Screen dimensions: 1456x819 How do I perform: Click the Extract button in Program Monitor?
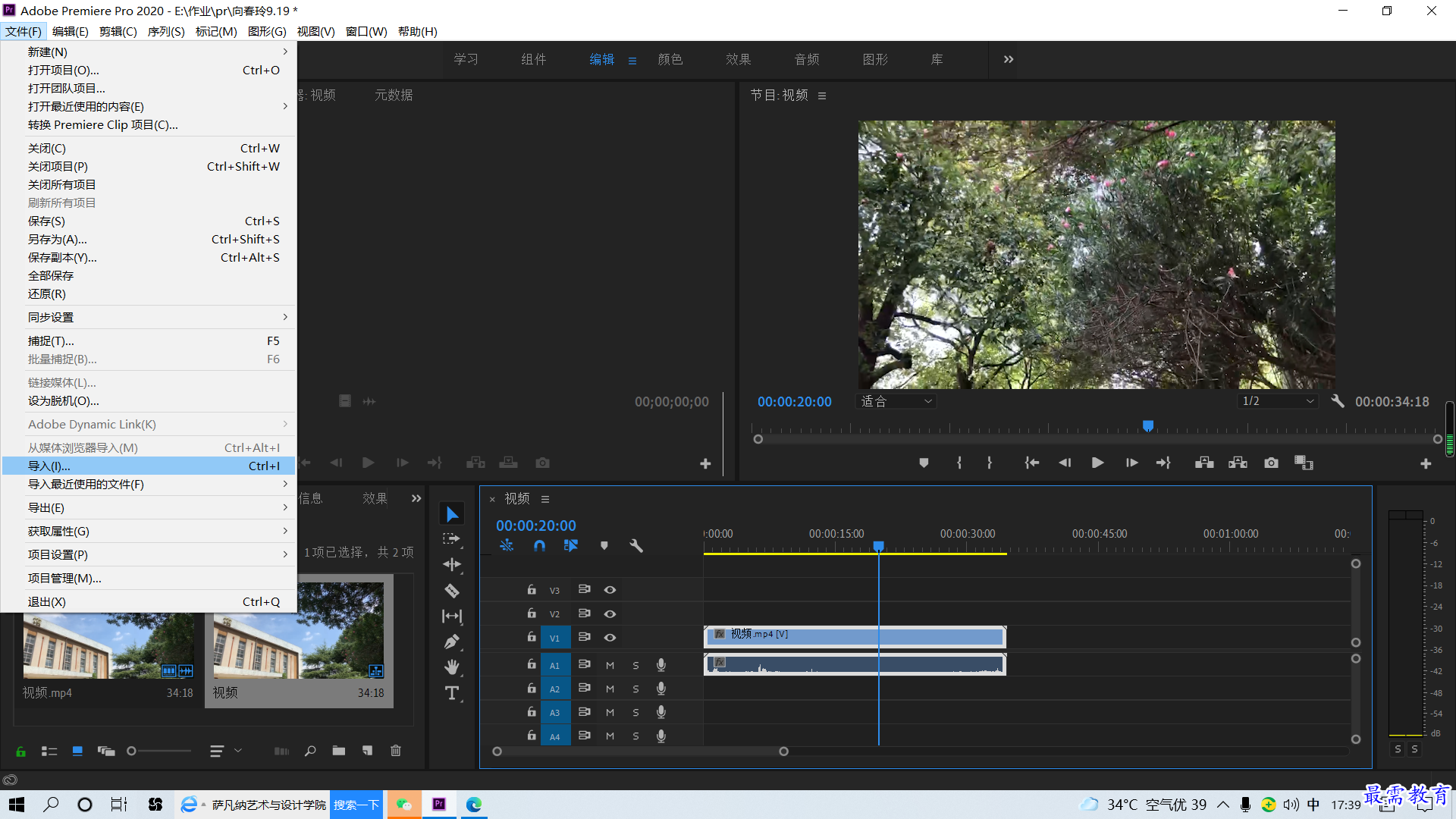click(1238, 463)
